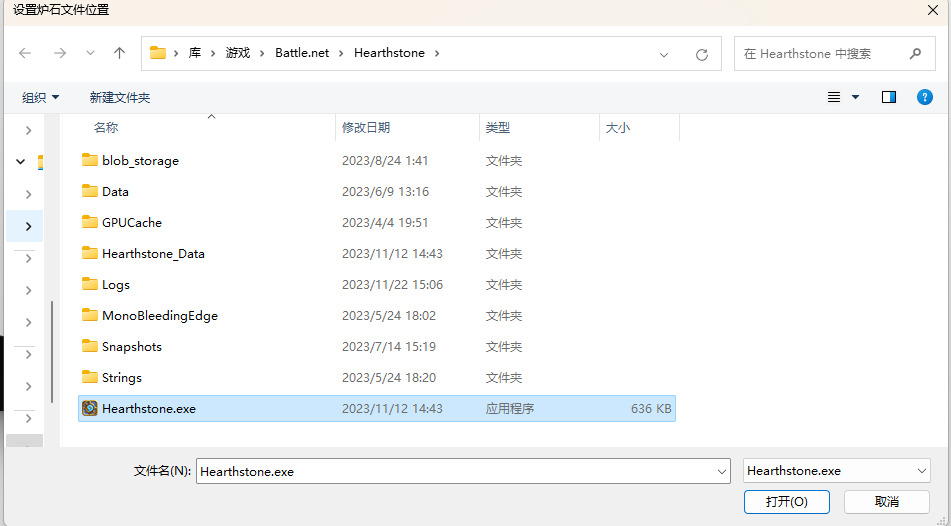Cancel with 取消 button
Viewport: 951px width, 526px height.
pyautogui.click(x=887, y=502)
